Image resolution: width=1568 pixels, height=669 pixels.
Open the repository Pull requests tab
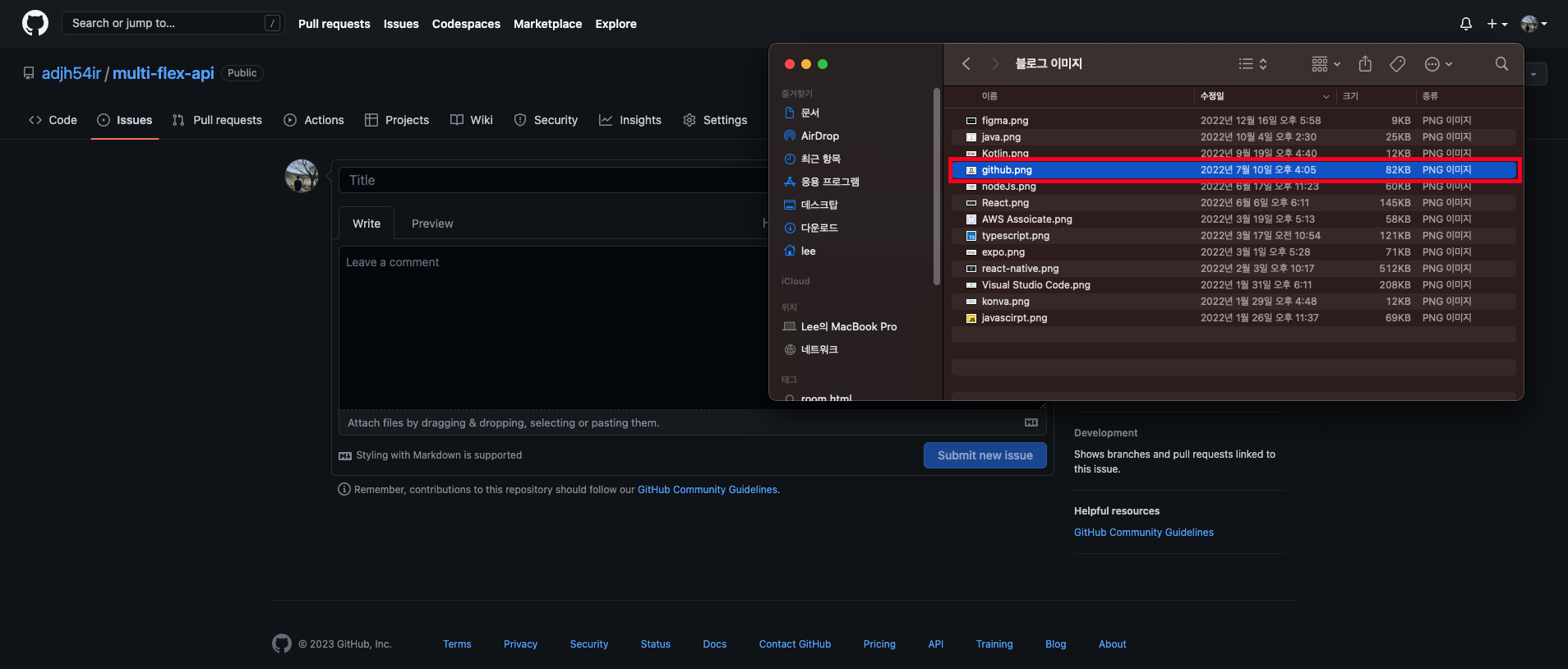(217, 120)
